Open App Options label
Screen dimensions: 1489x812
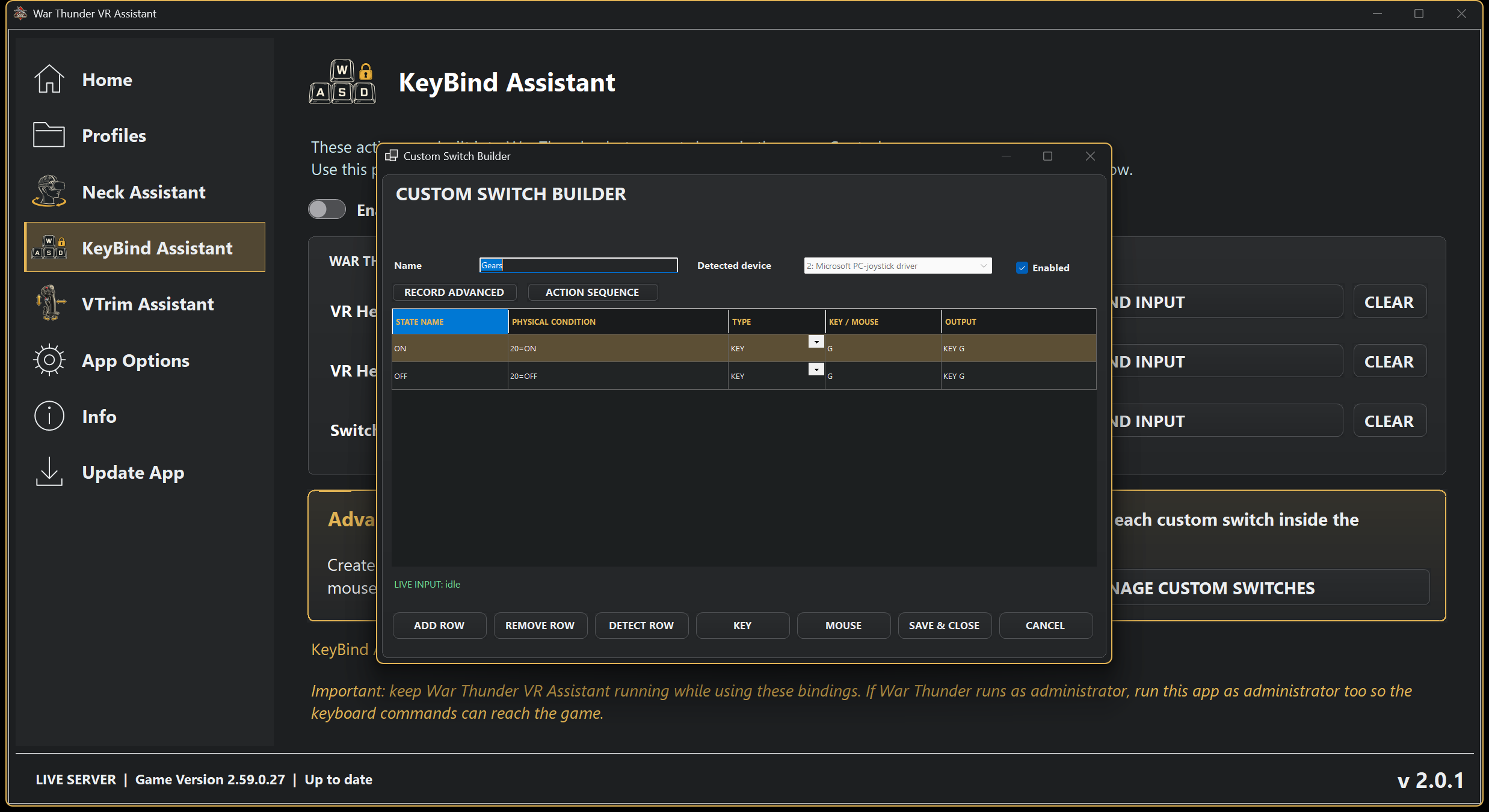[x=136, y=360]
